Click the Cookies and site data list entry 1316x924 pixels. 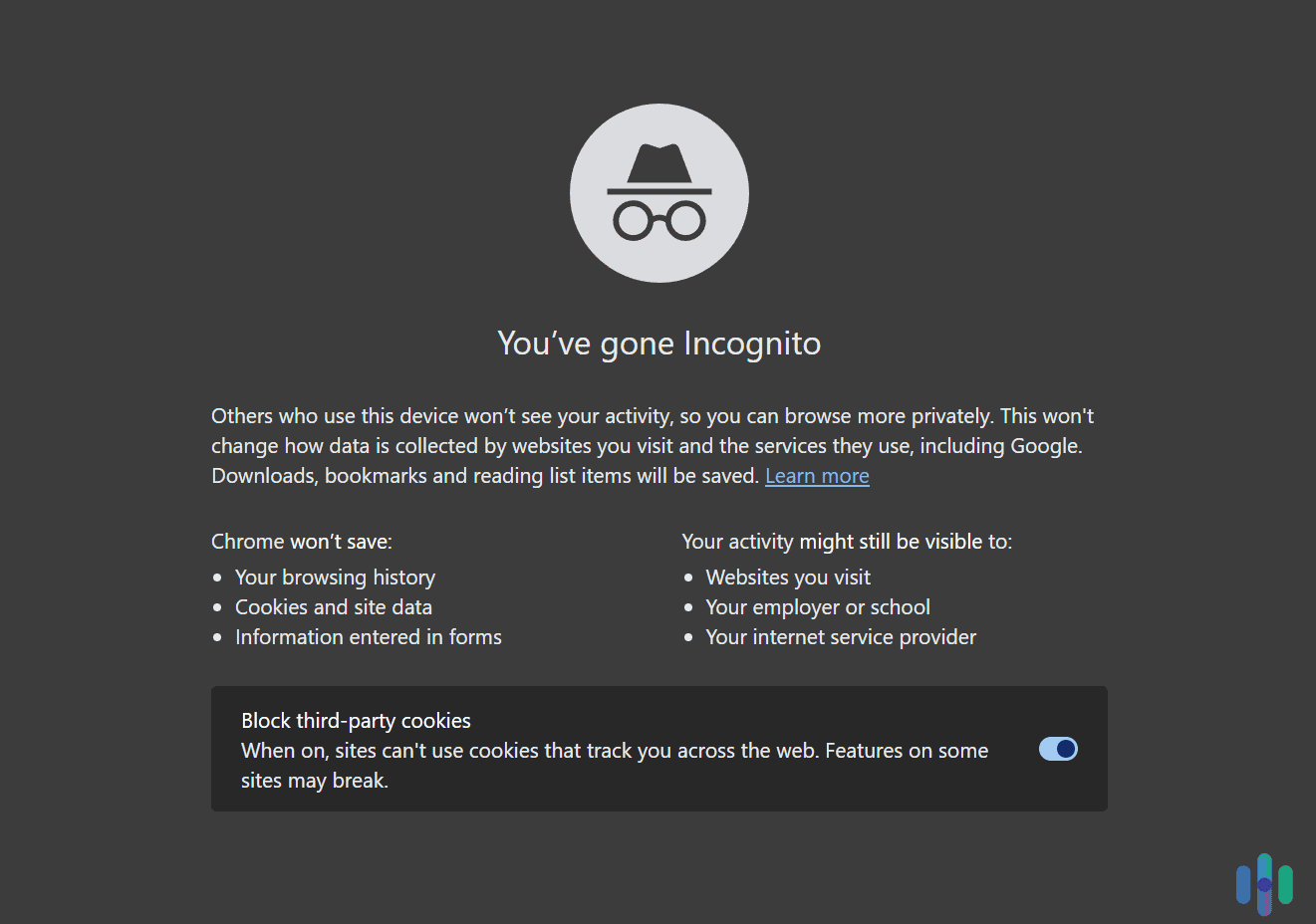pos(333,606)
